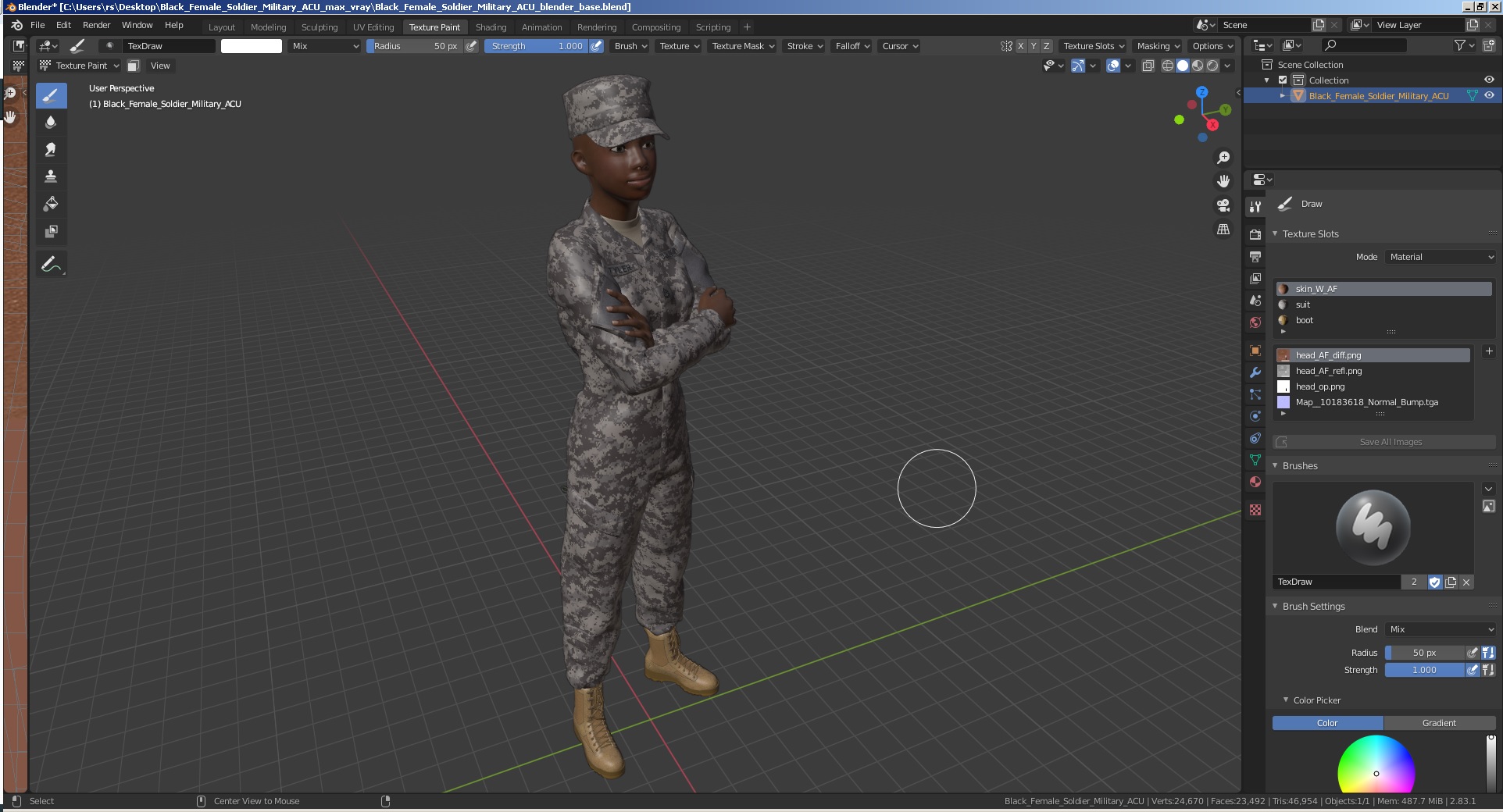Click the viewport zoom magnifier icon
The height and width of the screenshot is (812, 1503).
[x=1223, y=158]
